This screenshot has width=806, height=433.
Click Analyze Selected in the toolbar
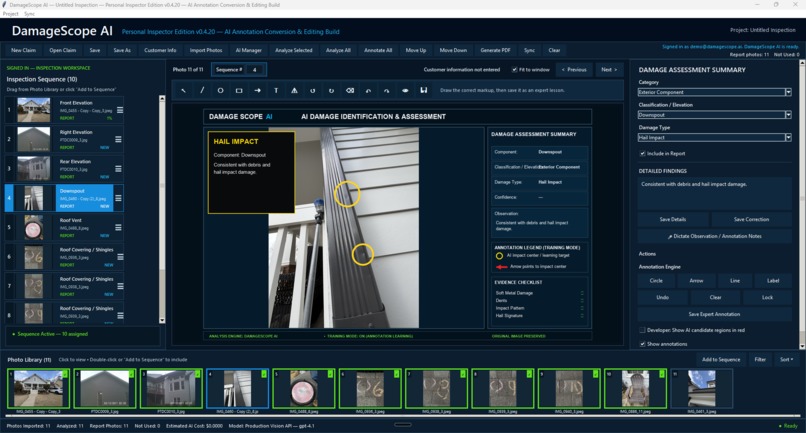294,50
